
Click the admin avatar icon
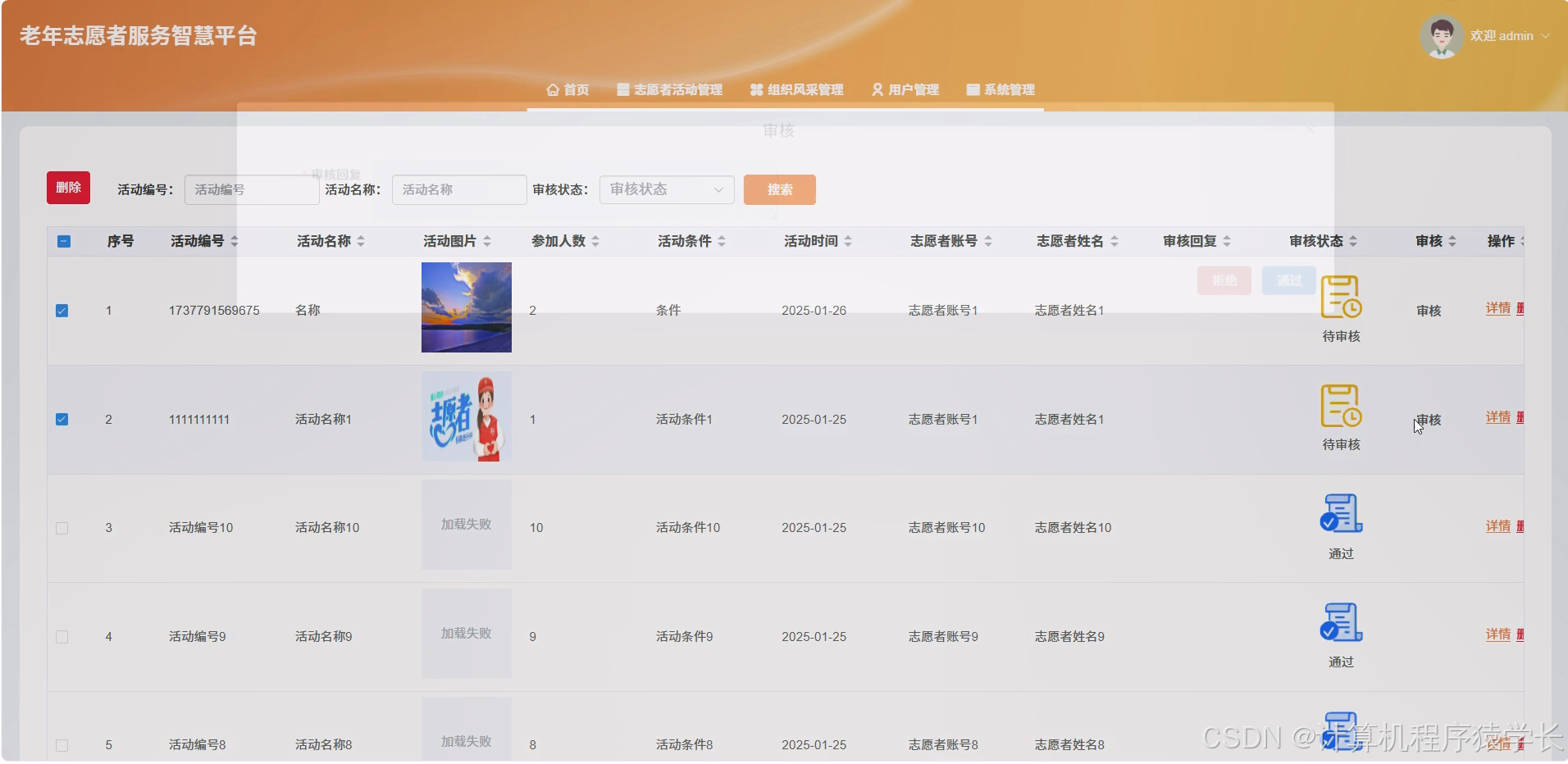[x=1441, y=35]
